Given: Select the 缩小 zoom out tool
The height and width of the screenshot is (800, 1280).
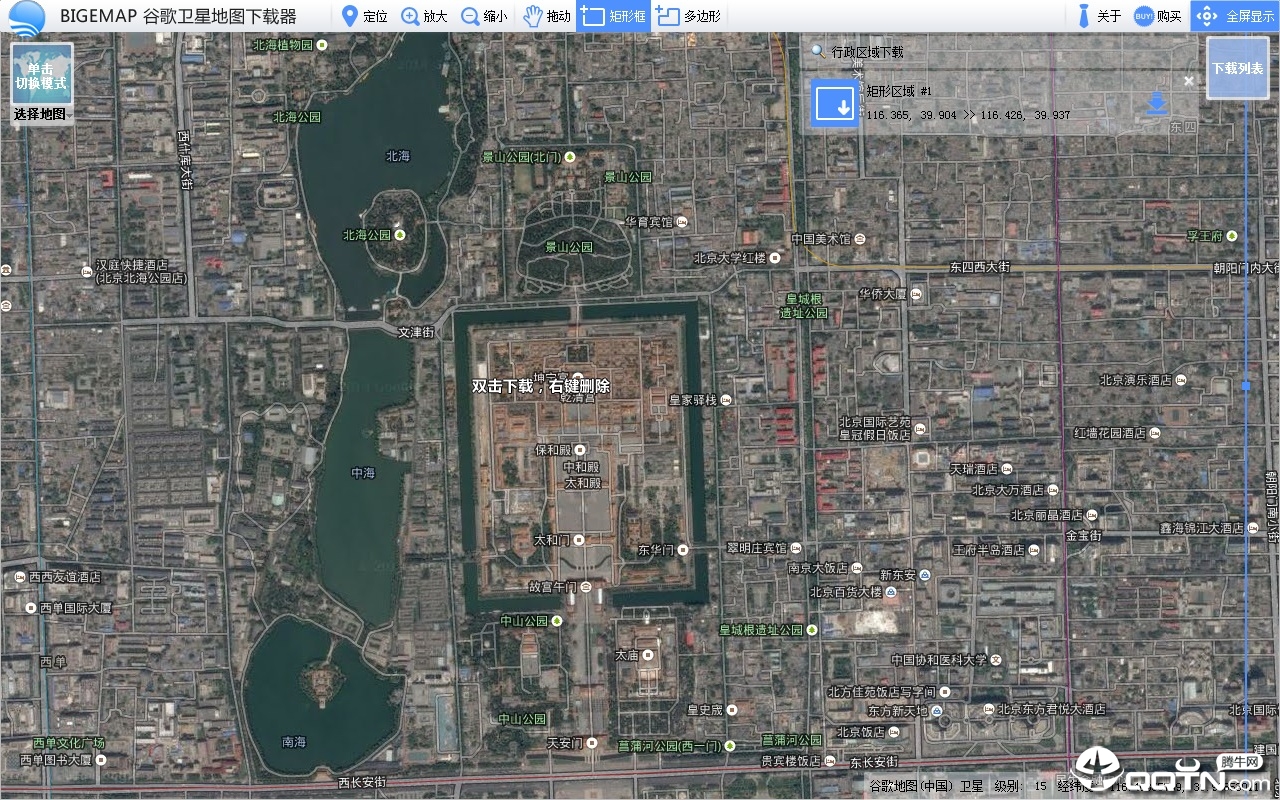Looking at the screenshot, I should [484, 16].
